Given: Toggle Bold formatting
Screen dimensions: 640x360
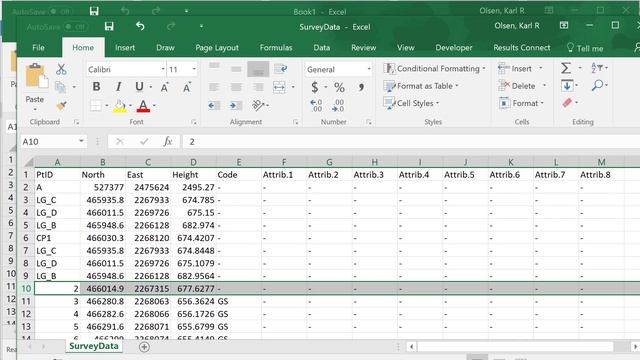Looking at the screenshot, I should (x=96, y=87).
